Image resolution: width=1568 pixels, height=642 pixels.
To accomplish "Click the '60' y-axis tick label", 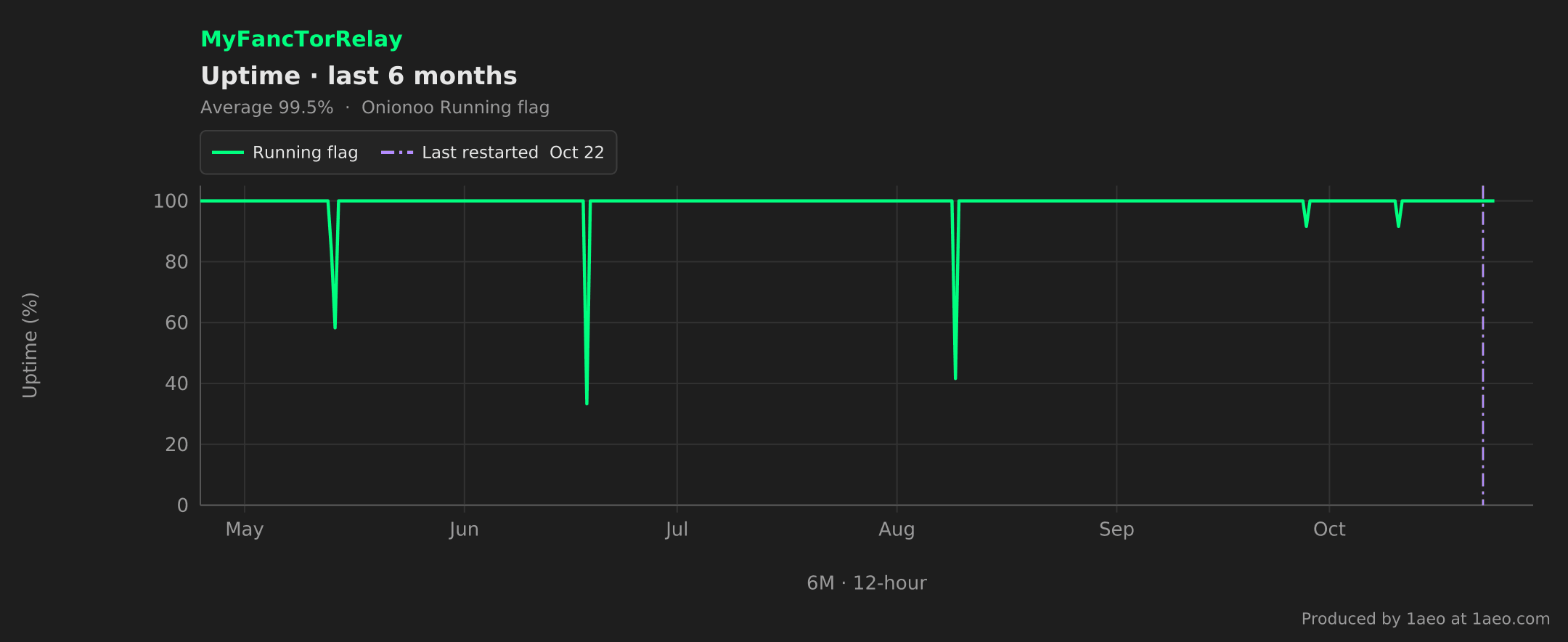I will (176, 323).
